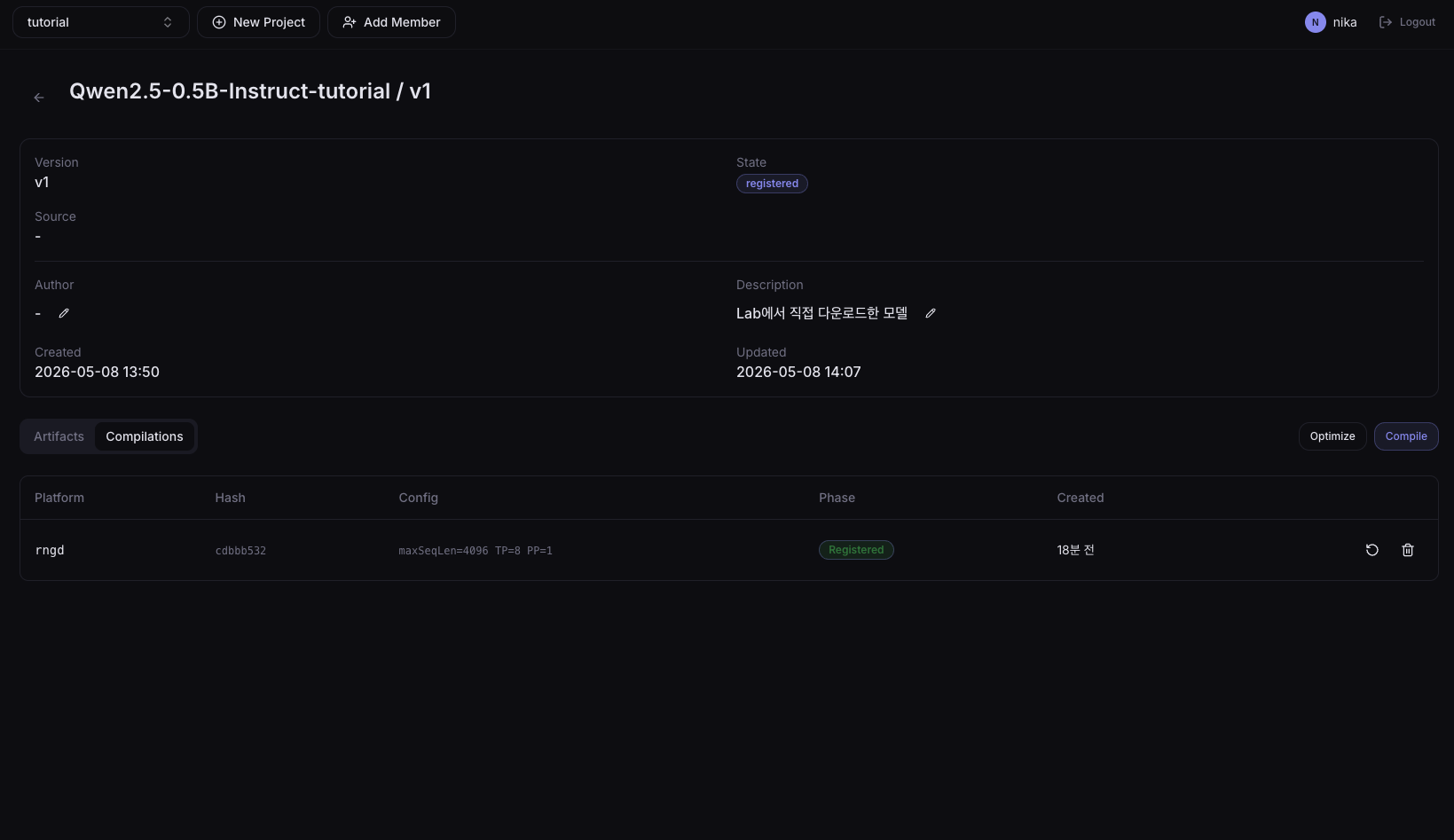
Task: Edit the Author field with pencil icon
Action: (x=64, y=313)
